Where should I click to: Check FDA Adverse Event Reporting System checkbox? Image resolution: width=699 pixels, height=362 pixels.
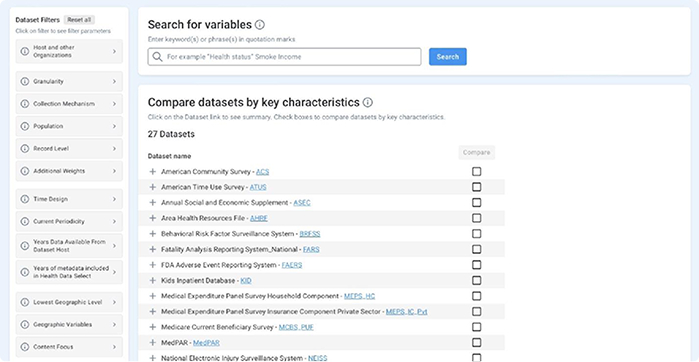[x=477, y=265]
